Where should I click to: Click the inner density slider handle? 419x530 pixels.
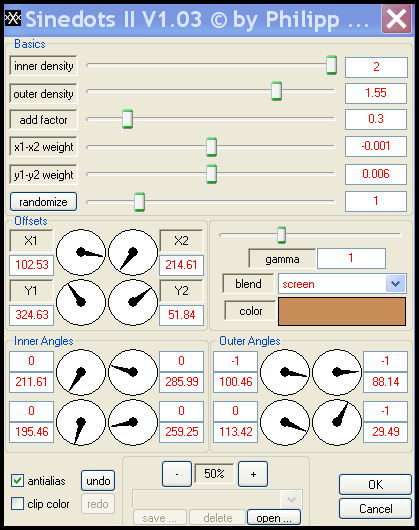point(331,65)
